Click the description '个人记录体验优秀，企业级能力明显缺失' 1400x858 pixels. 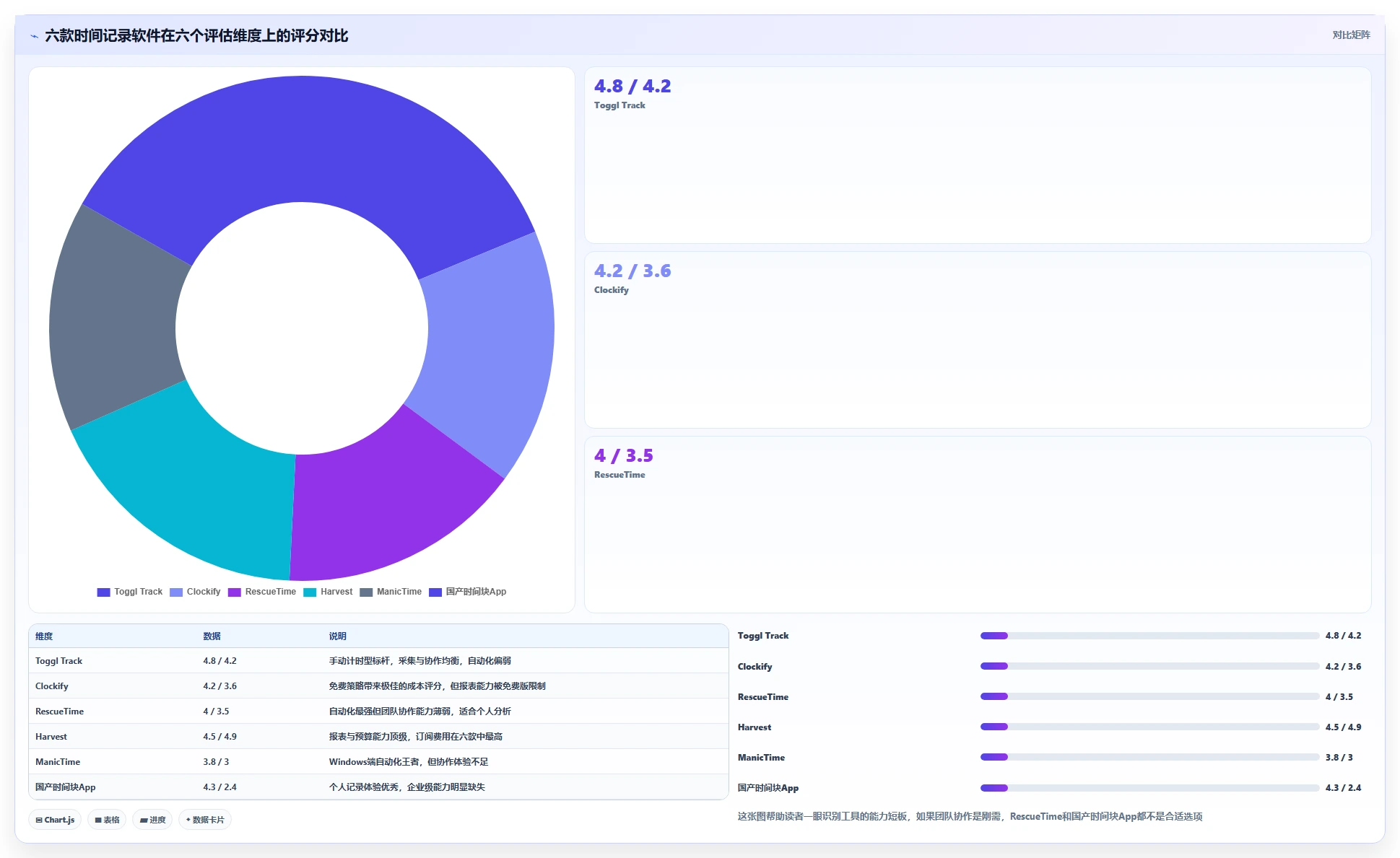[407, 787]
